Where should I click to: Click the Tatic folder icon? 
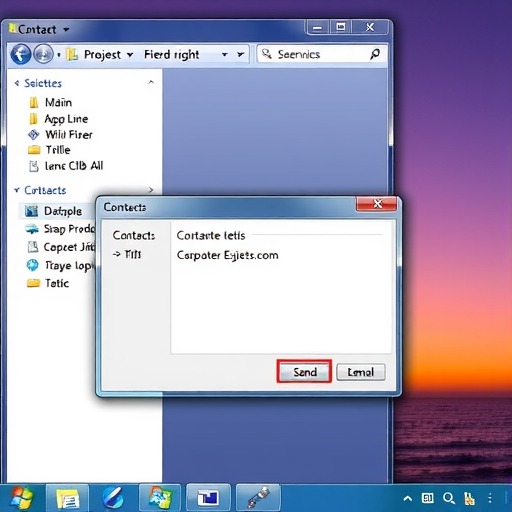tap(33, 283)
